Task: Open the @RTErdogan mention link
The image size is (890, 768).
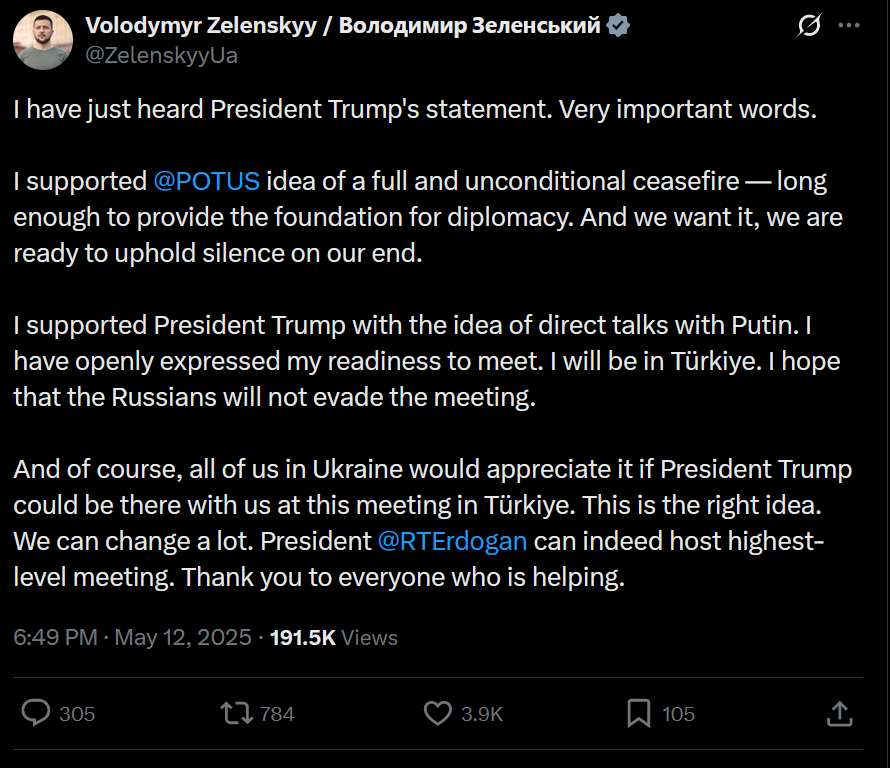Action: click(x=452, y=541)
